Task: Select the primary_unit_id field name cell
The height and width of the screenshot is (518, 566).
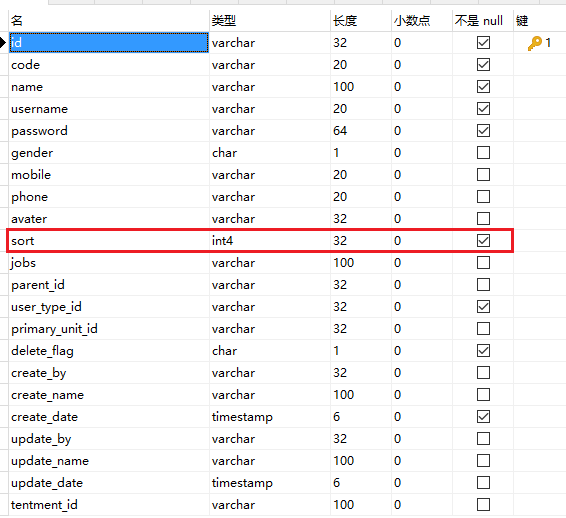Action: tap(109, 329)
